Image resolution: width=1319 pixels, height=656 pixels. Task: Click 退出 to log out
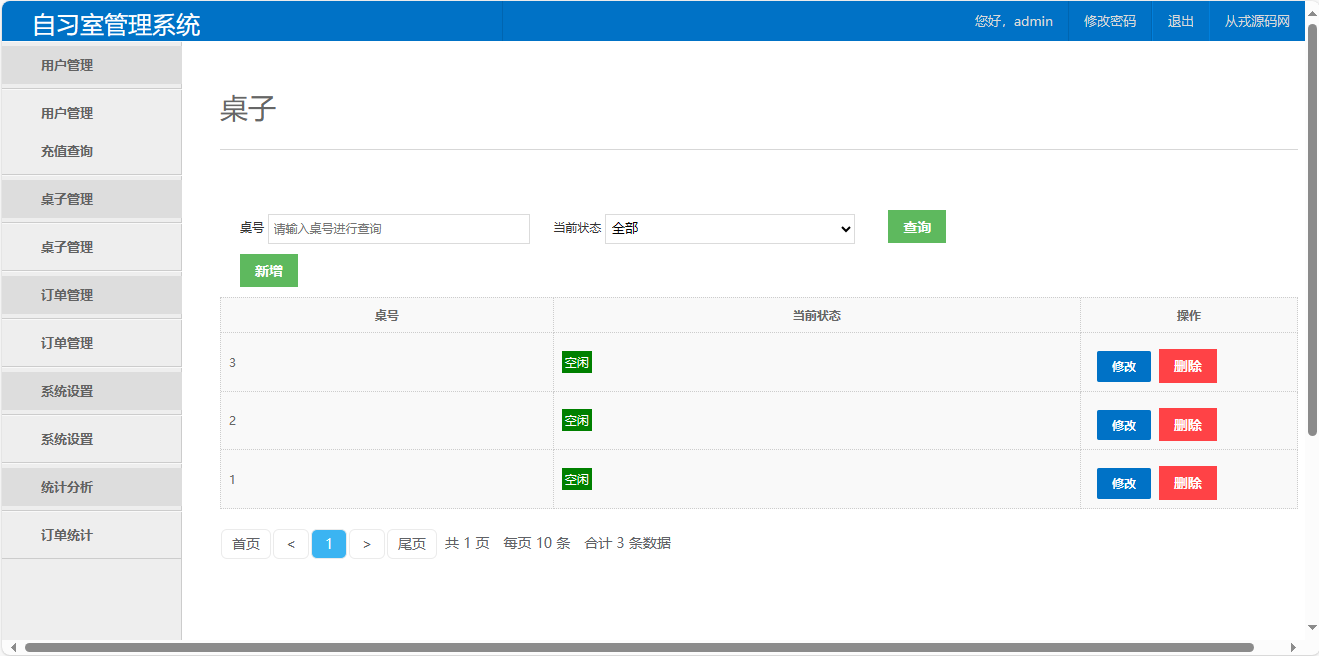(x=1181, y=21)
